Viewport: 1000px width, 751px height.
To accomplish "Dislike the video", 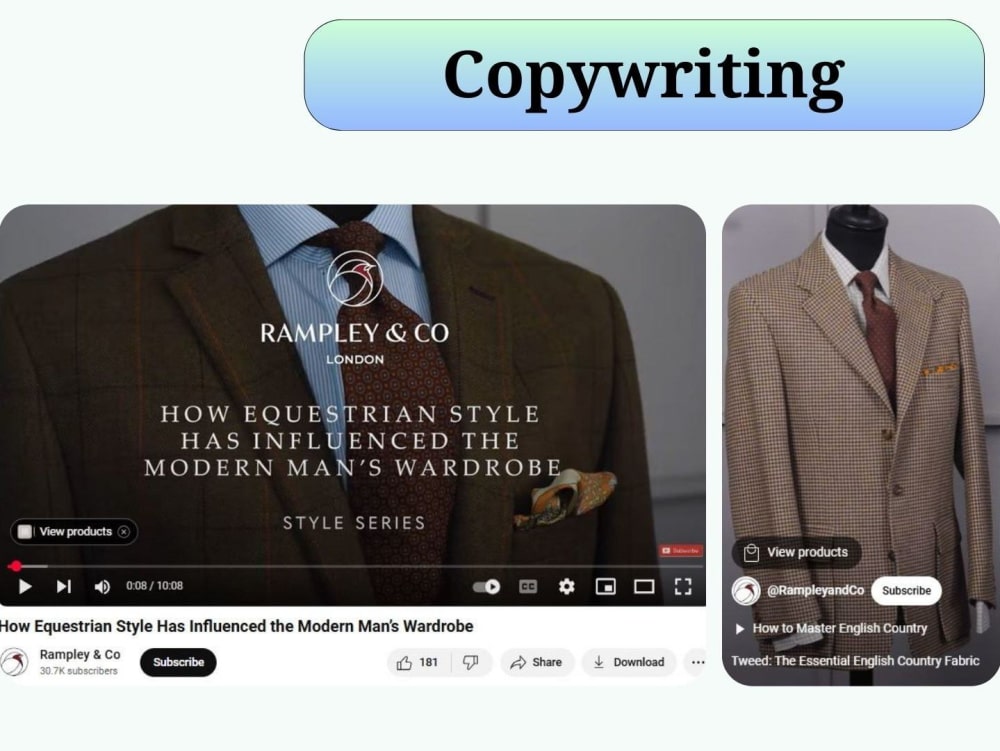I will click(x=471, y=662).
